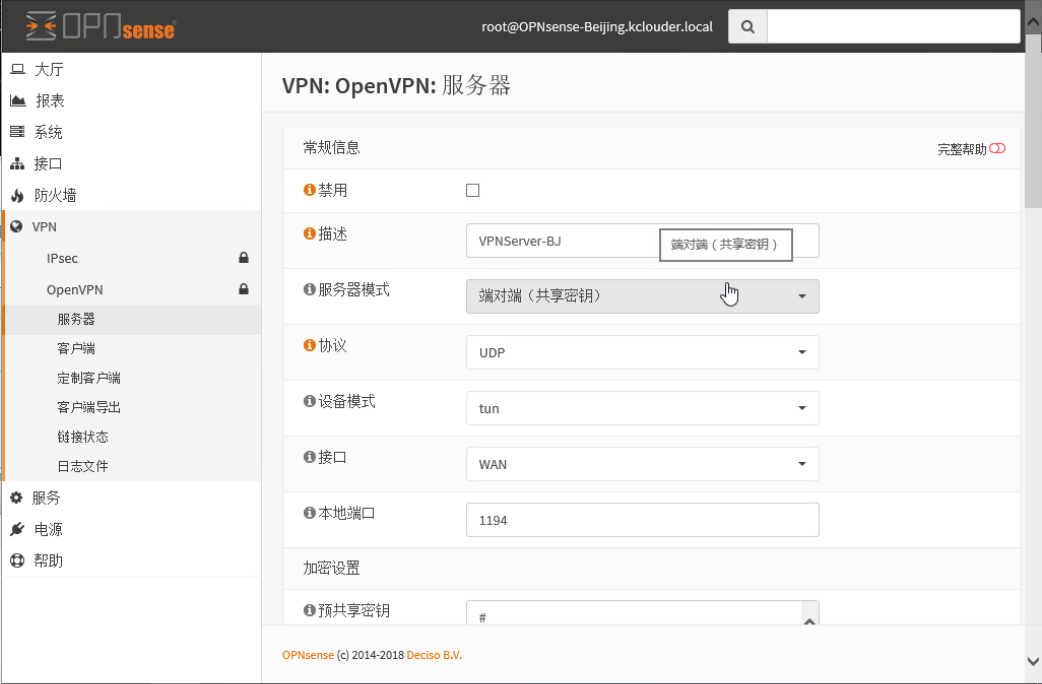The image size is (1042, 684).
Task: Show help info icon for 禁用
Action: (x=309, y=190)
